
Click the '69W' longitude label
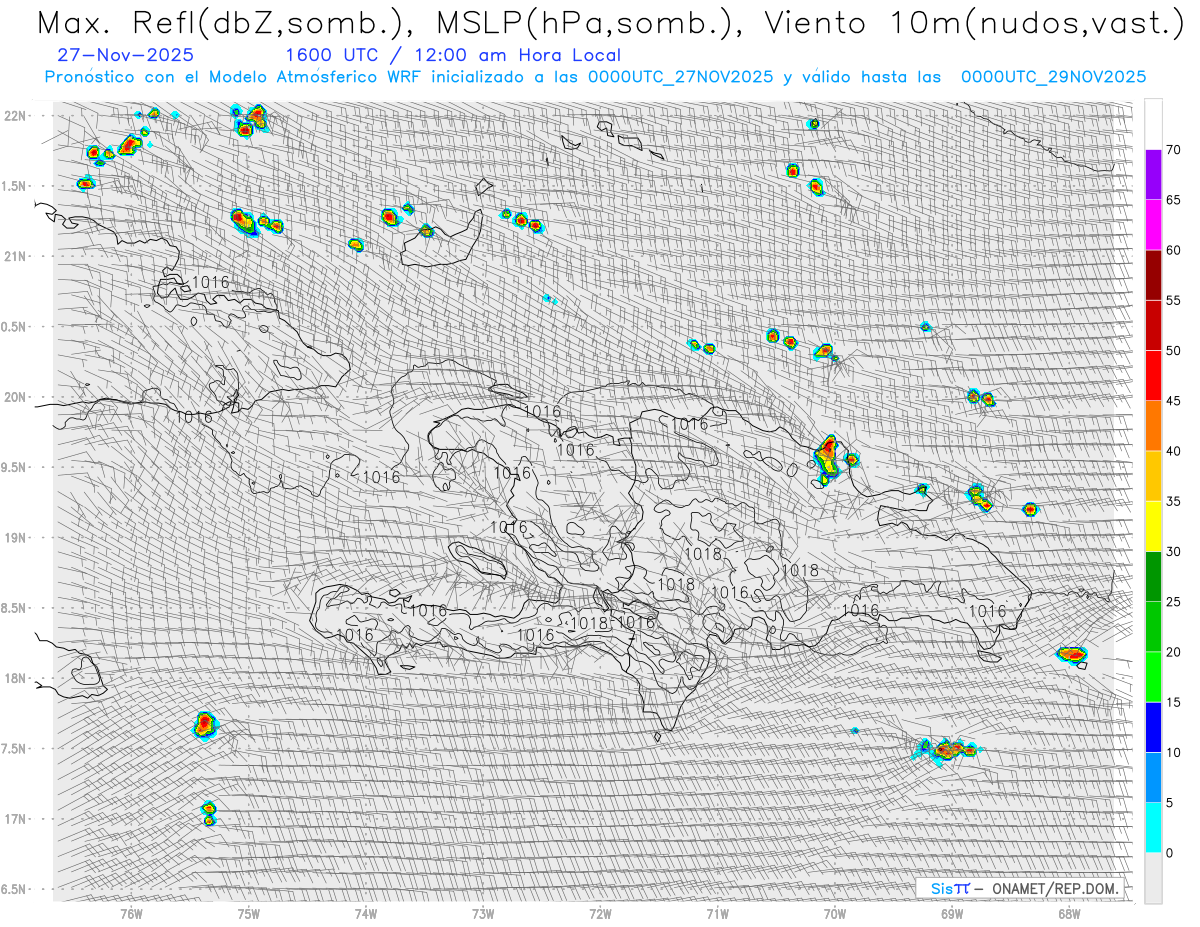pyautogui.click(x=952, y=914)
